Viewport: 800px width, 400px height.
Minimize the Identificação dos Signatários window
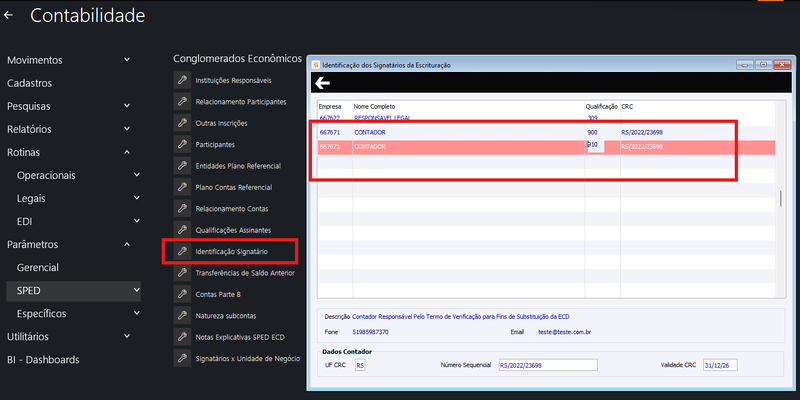pyautogui.click(x=745, y=65)
